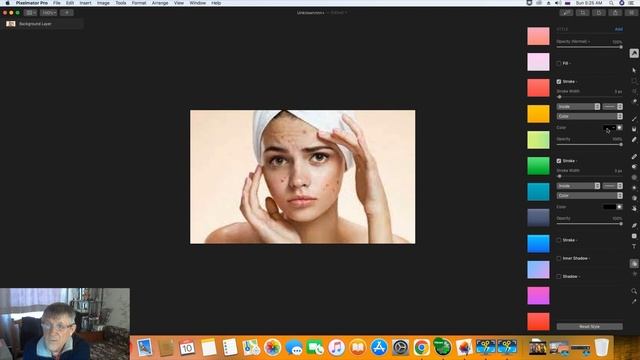The height and width of the screenshot is (360, 640).
Task: Enable the Fill checkbox
Action: (x=559, y=63)
